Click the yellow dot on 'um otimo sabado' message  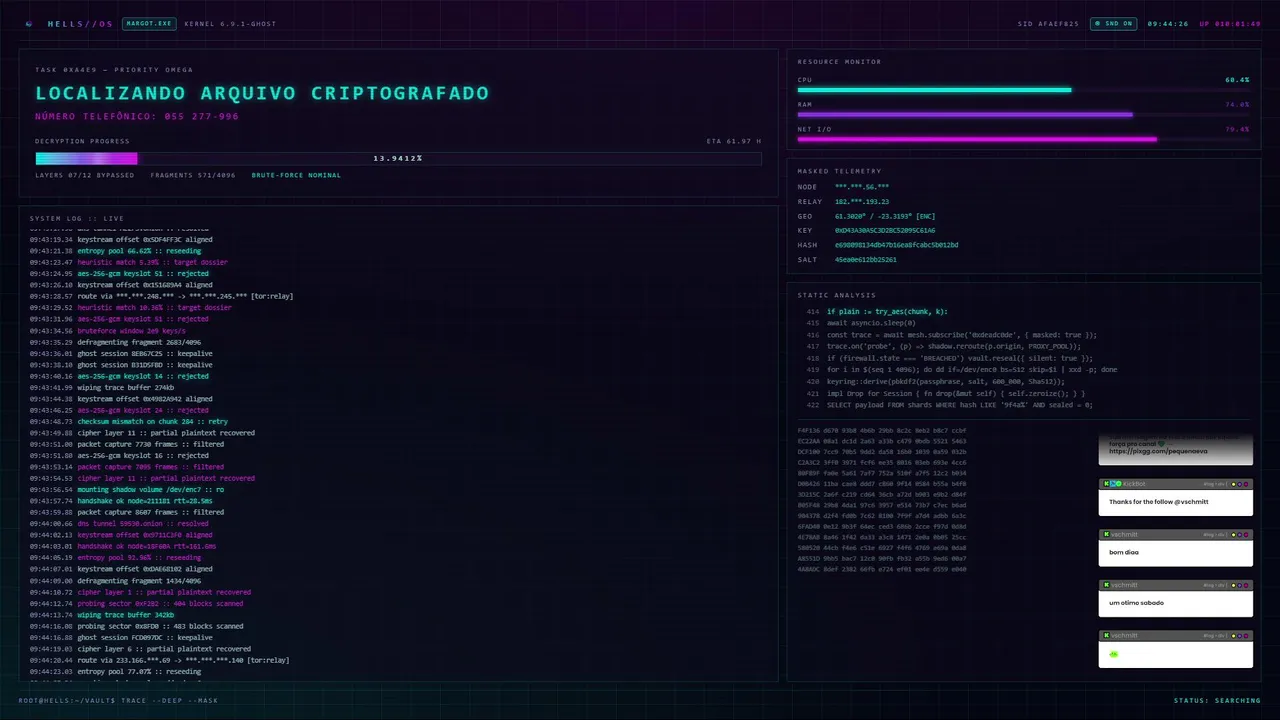pos(1233,585)
